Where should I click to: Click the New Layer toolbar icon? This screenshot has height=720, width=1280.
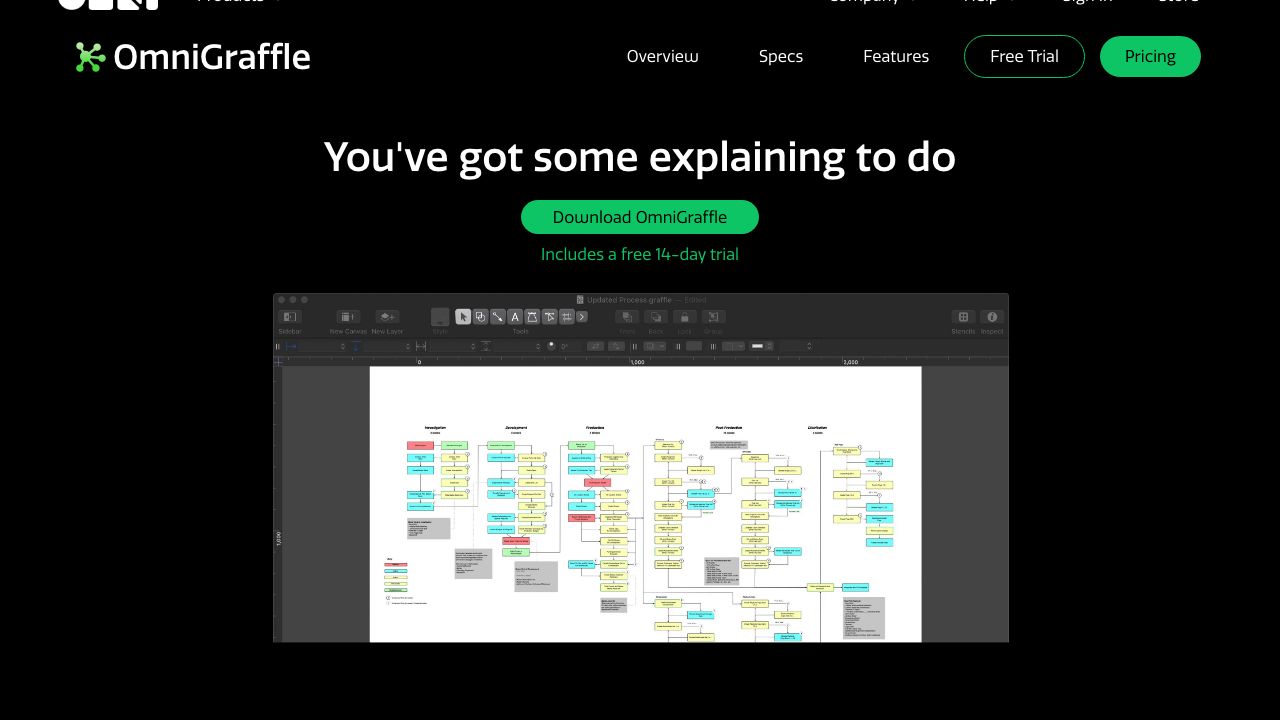387,317
